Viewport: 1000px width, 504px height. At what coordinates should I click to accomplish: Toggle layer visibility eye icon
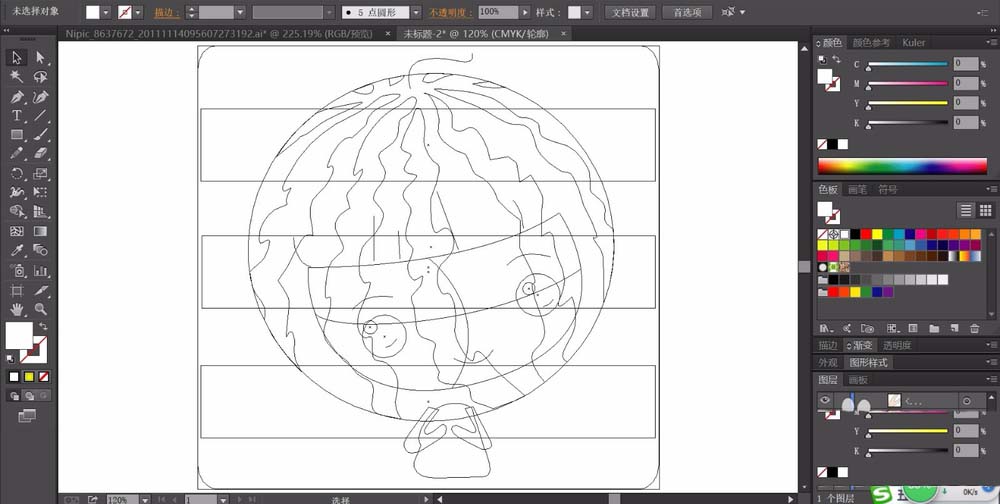point(826,400)
